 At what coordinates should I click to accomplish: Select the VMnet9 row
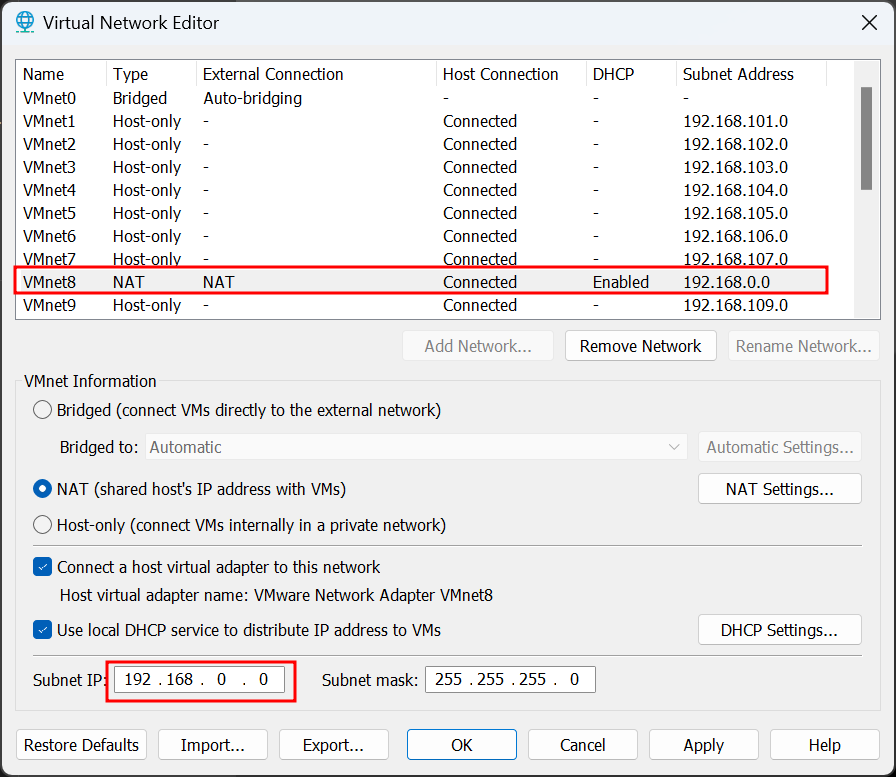tap(422, 305)
